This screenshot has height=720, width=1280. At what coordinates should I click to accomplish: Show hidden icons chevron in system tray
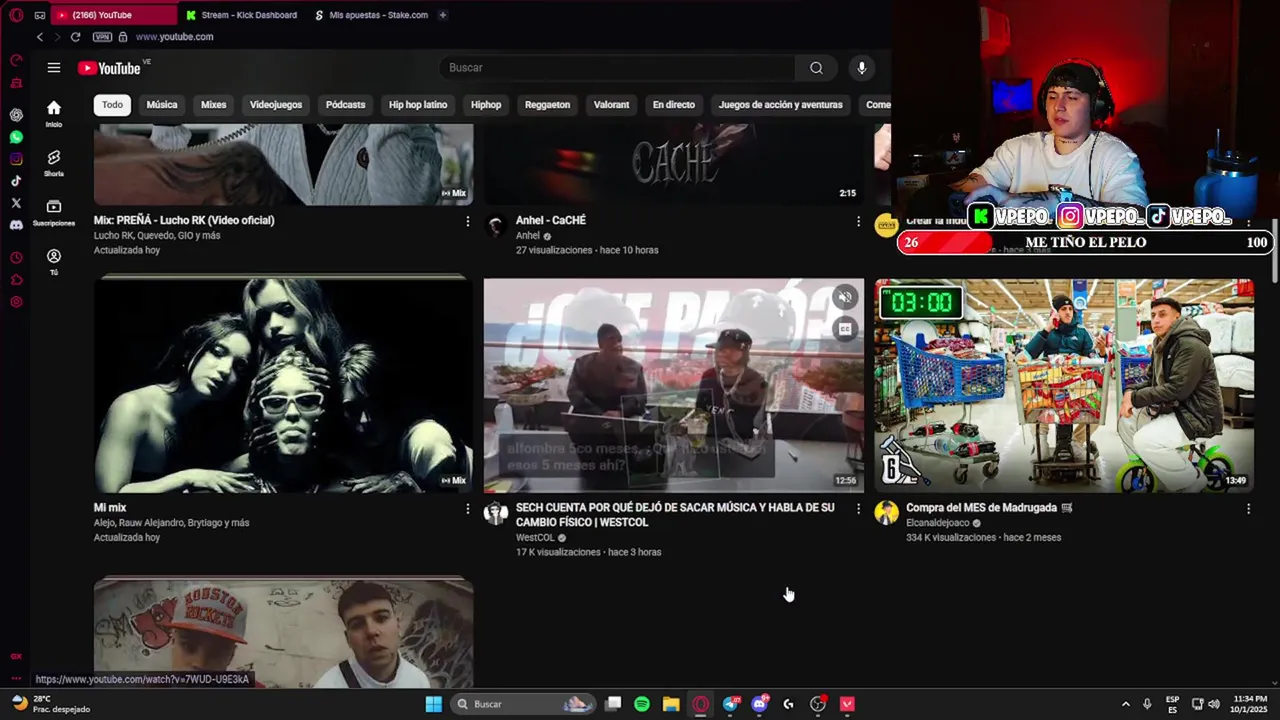tap(1125, 704)
